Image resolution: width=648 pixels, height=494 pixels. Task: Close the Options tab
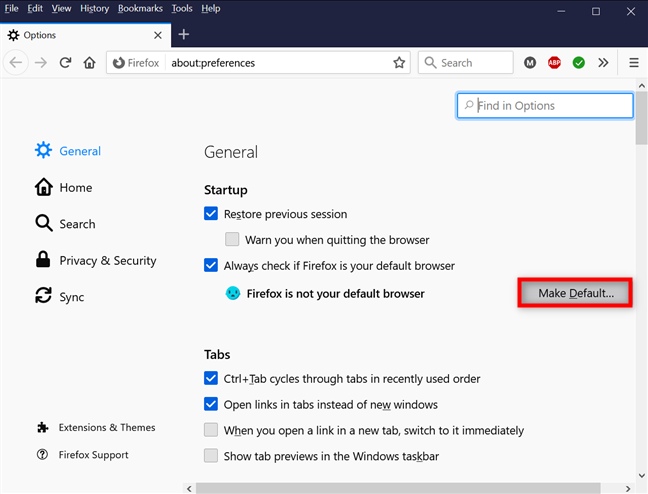158,35
